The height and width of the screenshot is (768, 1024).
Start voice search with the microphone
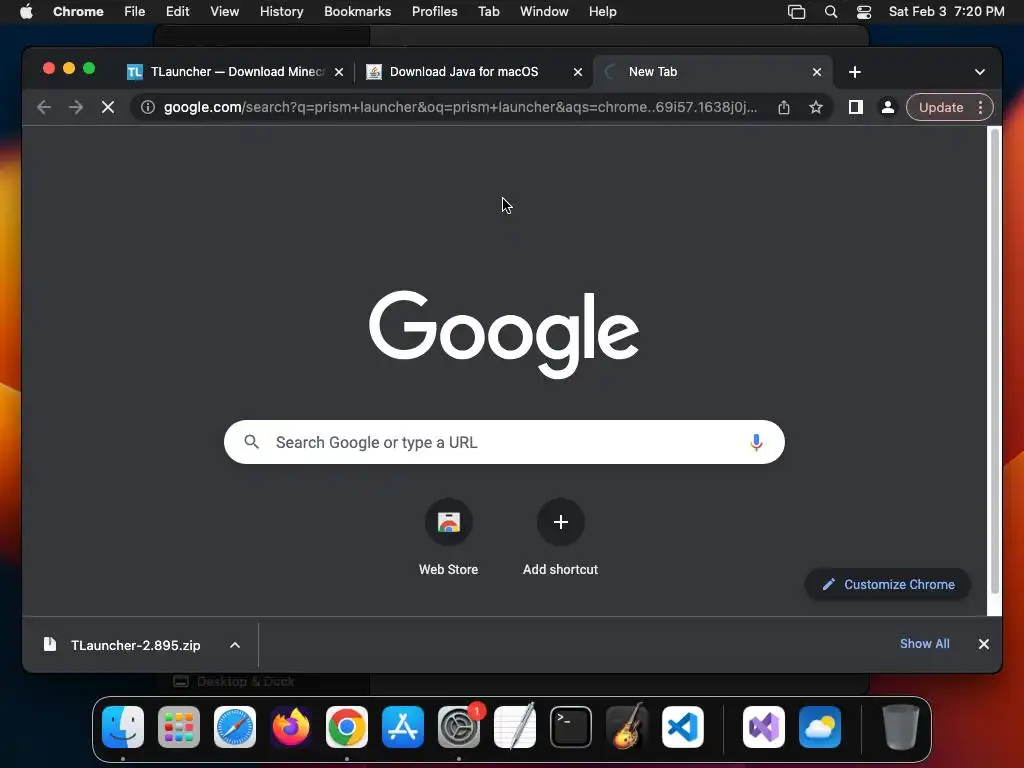click(756, 442)
